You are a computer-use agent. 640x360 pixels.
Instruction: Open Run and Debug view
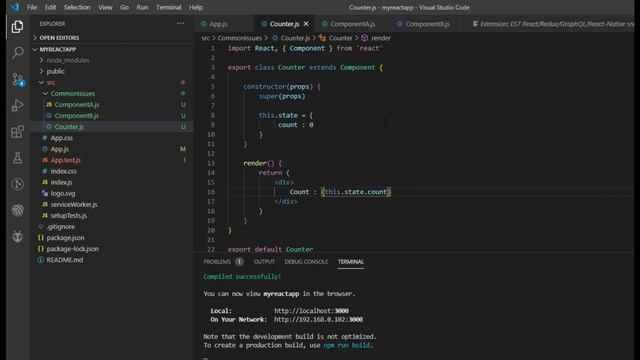pos(17,105)
